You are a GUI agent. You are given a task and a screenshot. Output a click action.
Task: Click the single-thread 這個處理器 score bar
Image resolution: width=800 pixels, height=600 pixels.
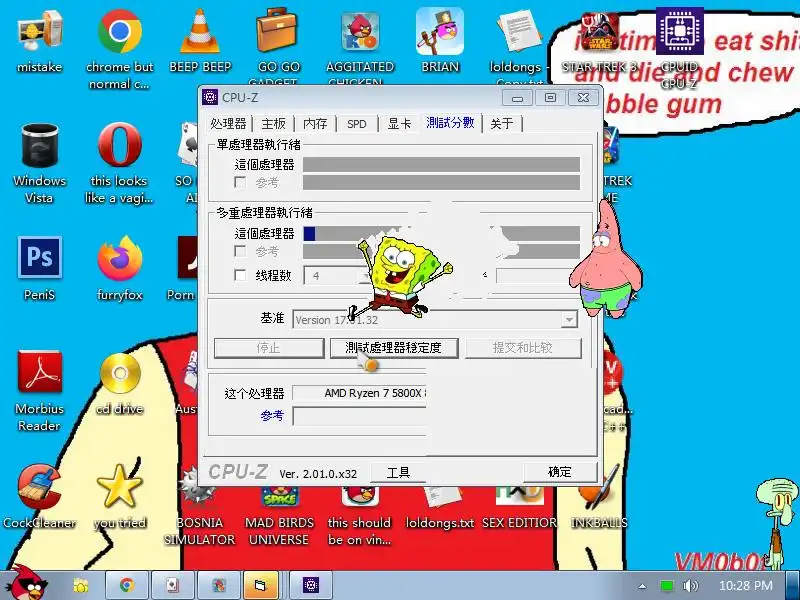(441, 164)
